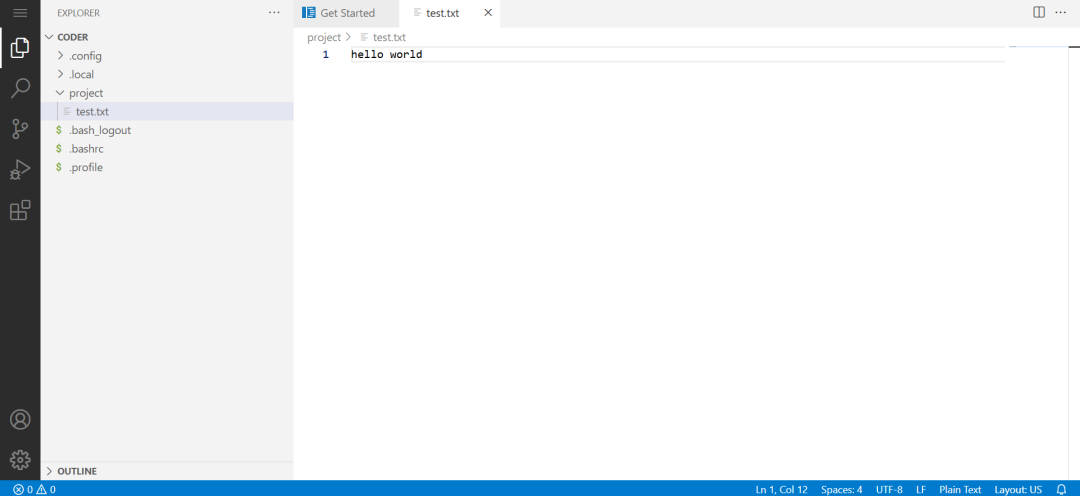Expand the .config folder
1080x496 pixels.
(x=167, y=56)
